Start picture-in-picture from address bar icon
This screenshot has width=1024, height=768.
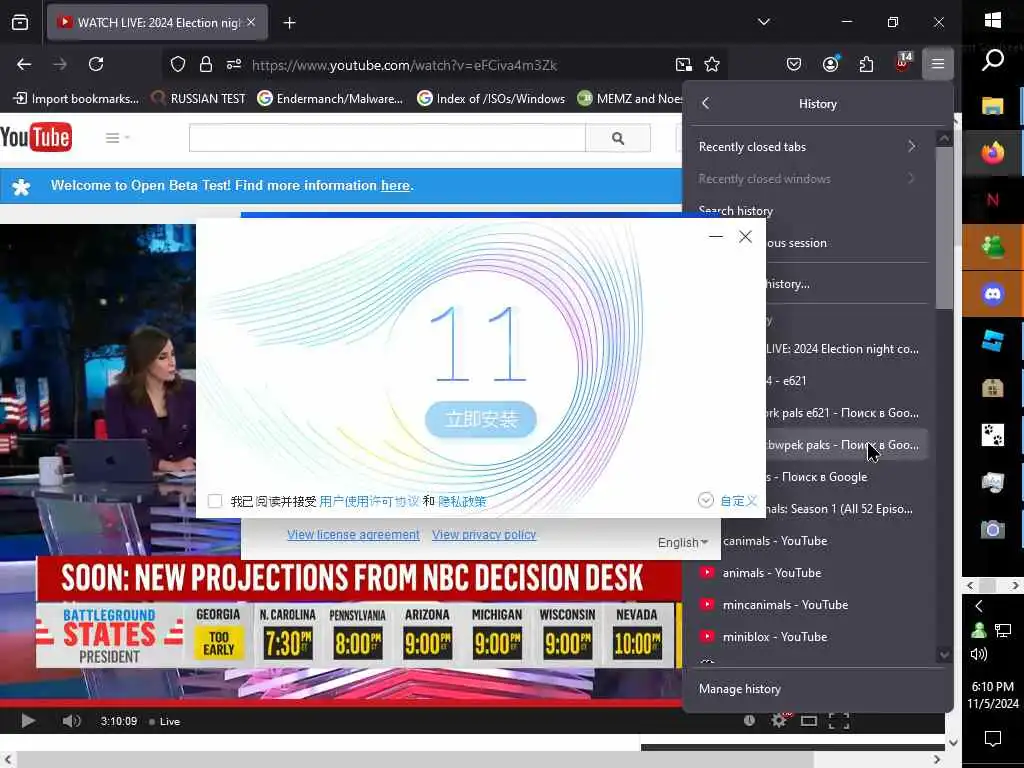(x=684, y=64)
